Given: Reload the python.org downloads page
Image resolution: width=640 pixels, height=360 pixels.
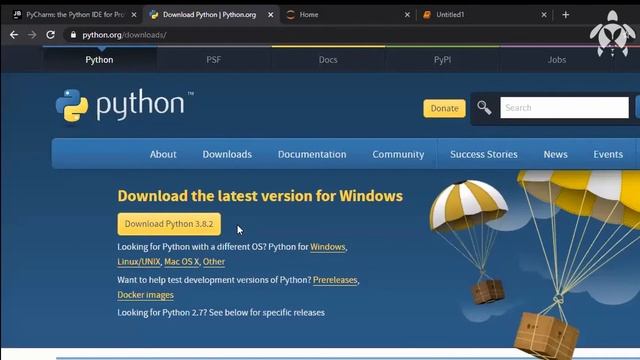Looking at the screenshot, I should point(50,35).
